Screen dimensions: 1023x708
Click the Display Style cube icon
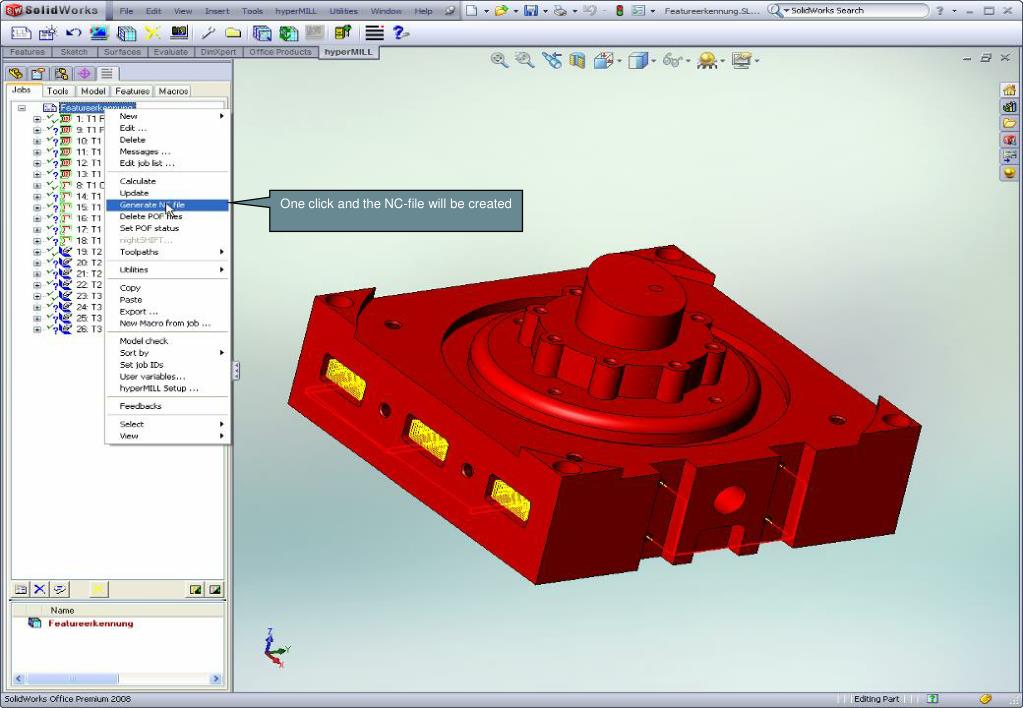click(636, 61)
